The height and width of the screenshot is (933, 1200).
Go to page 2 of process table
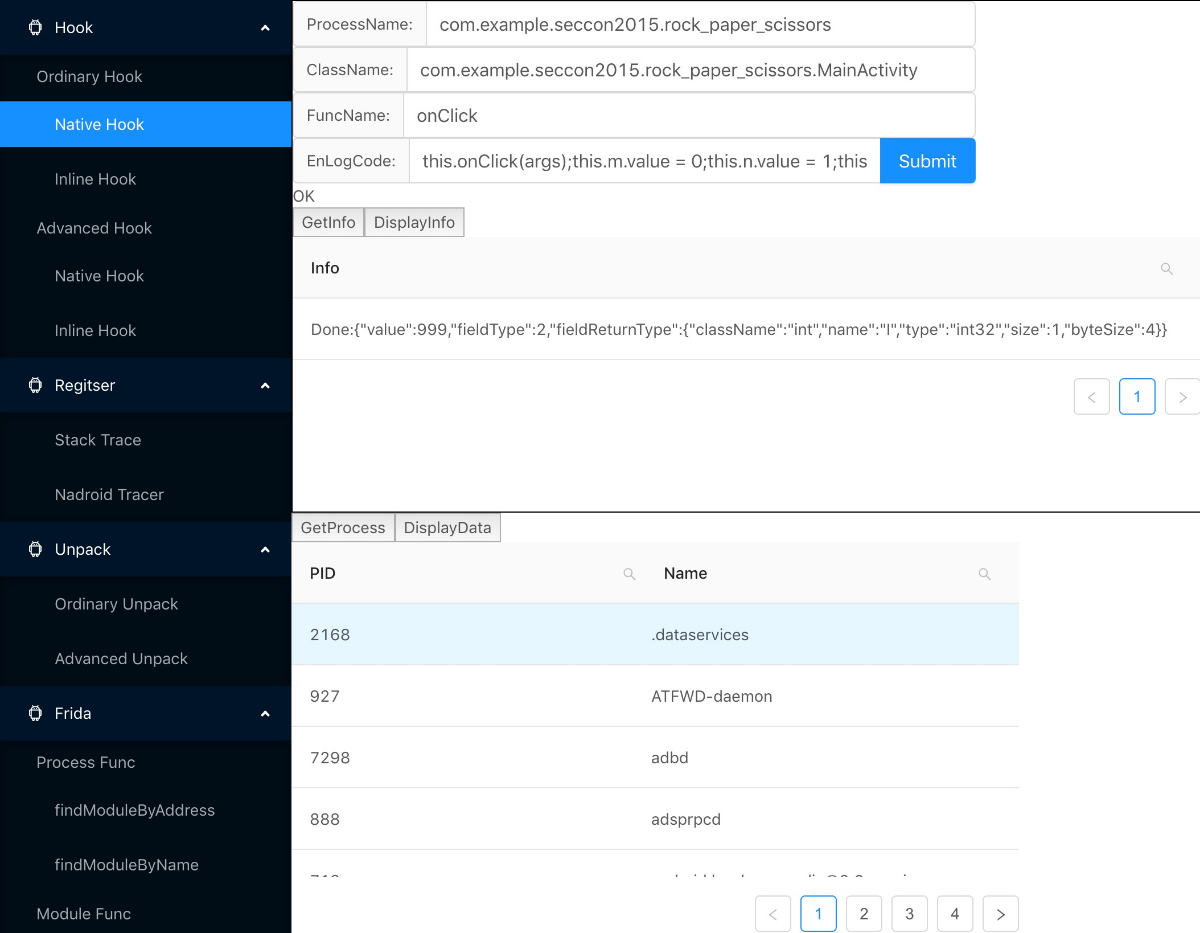(x=864, y=914)
